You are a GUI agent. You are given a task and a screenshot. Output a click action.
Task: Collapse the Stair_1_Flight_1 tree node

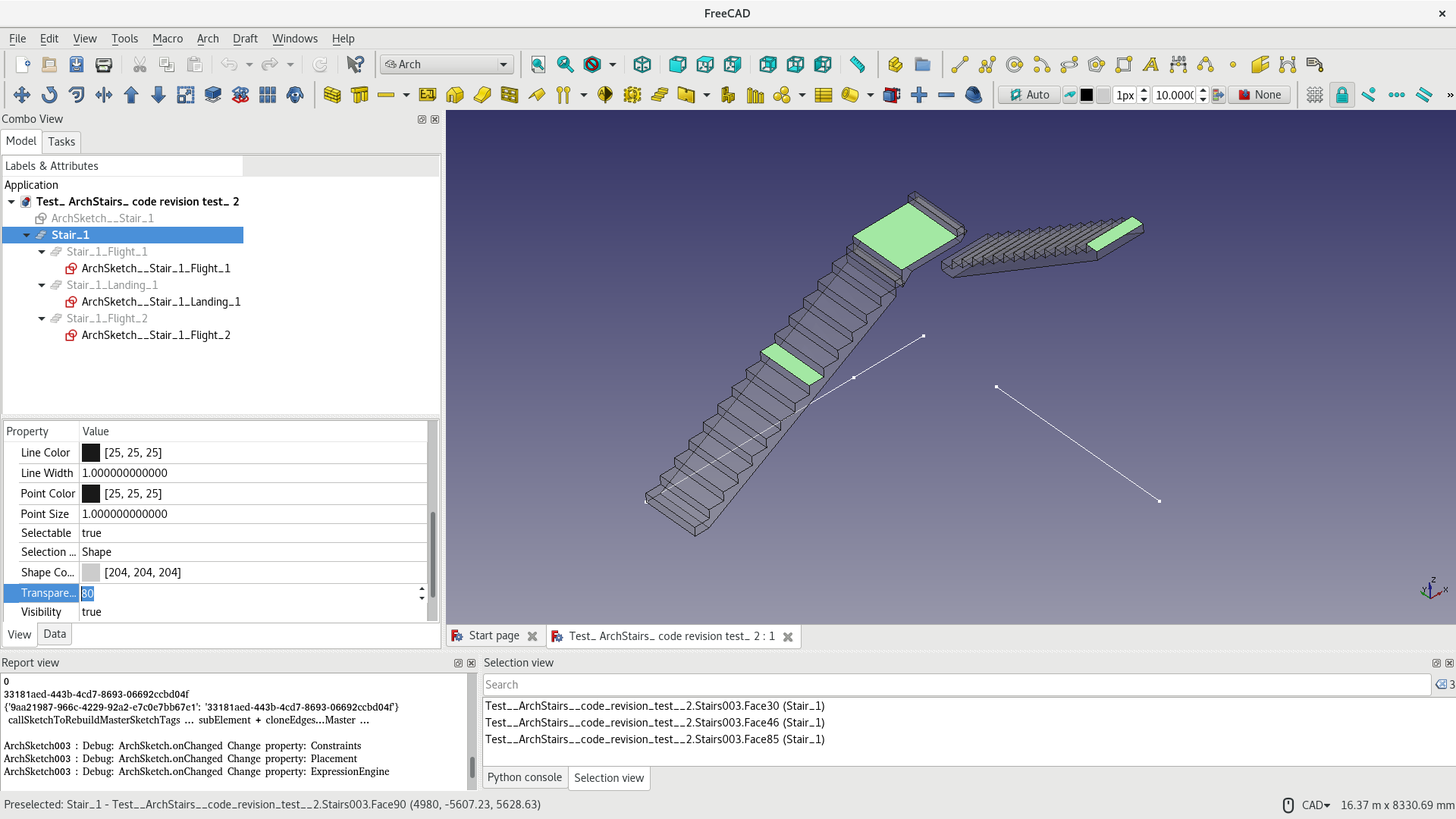point(42,252)
